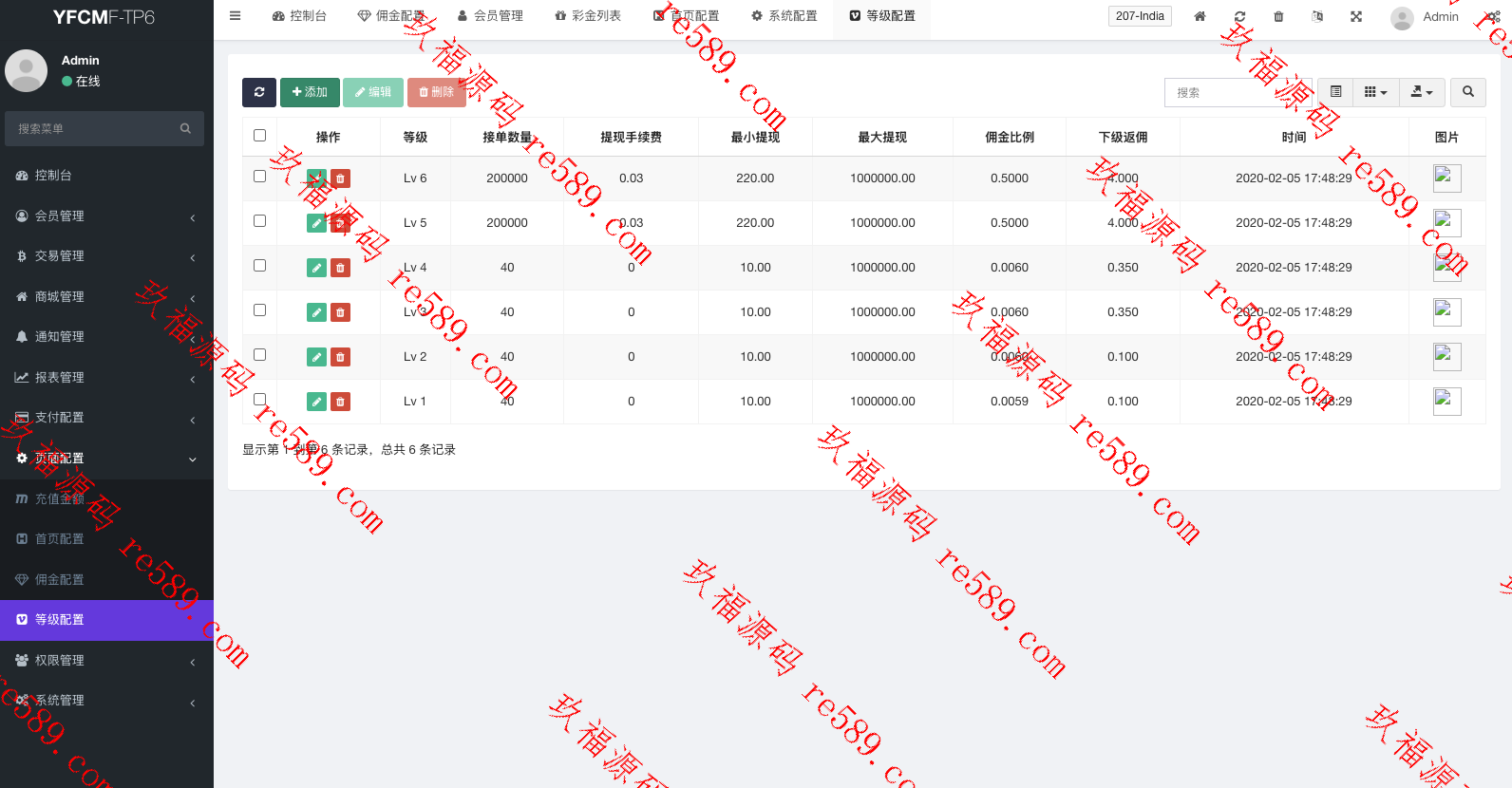Edit the Lv 1 row

point(316,402)
